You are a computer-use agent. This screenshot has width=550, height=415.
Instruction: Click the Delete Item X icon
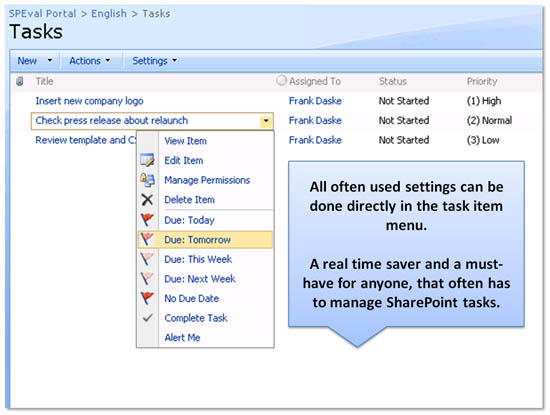coord(147,200)
